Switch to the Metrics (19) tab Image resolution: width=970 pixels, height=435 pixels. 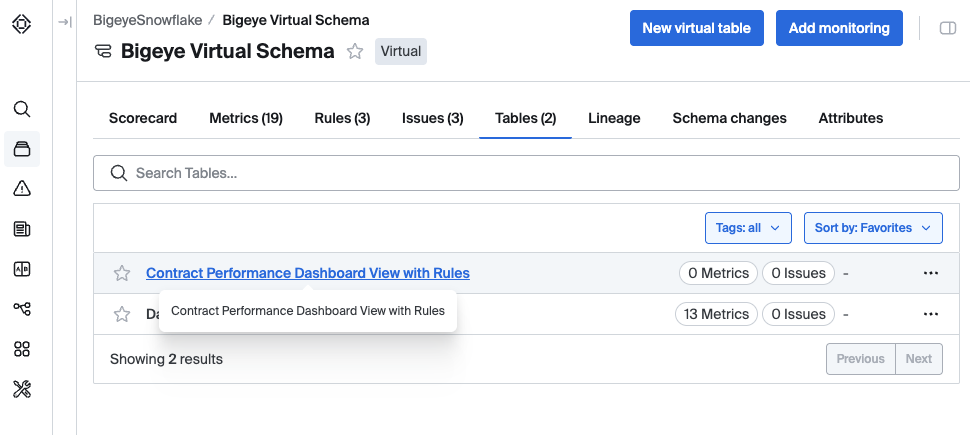point(246,118)
